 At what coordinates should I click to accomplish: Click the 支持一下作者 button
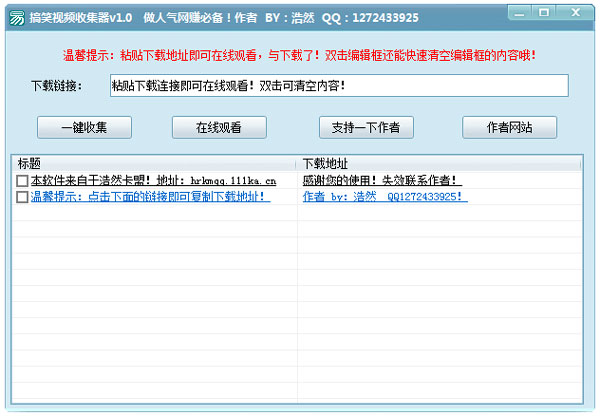coord(365,127)
